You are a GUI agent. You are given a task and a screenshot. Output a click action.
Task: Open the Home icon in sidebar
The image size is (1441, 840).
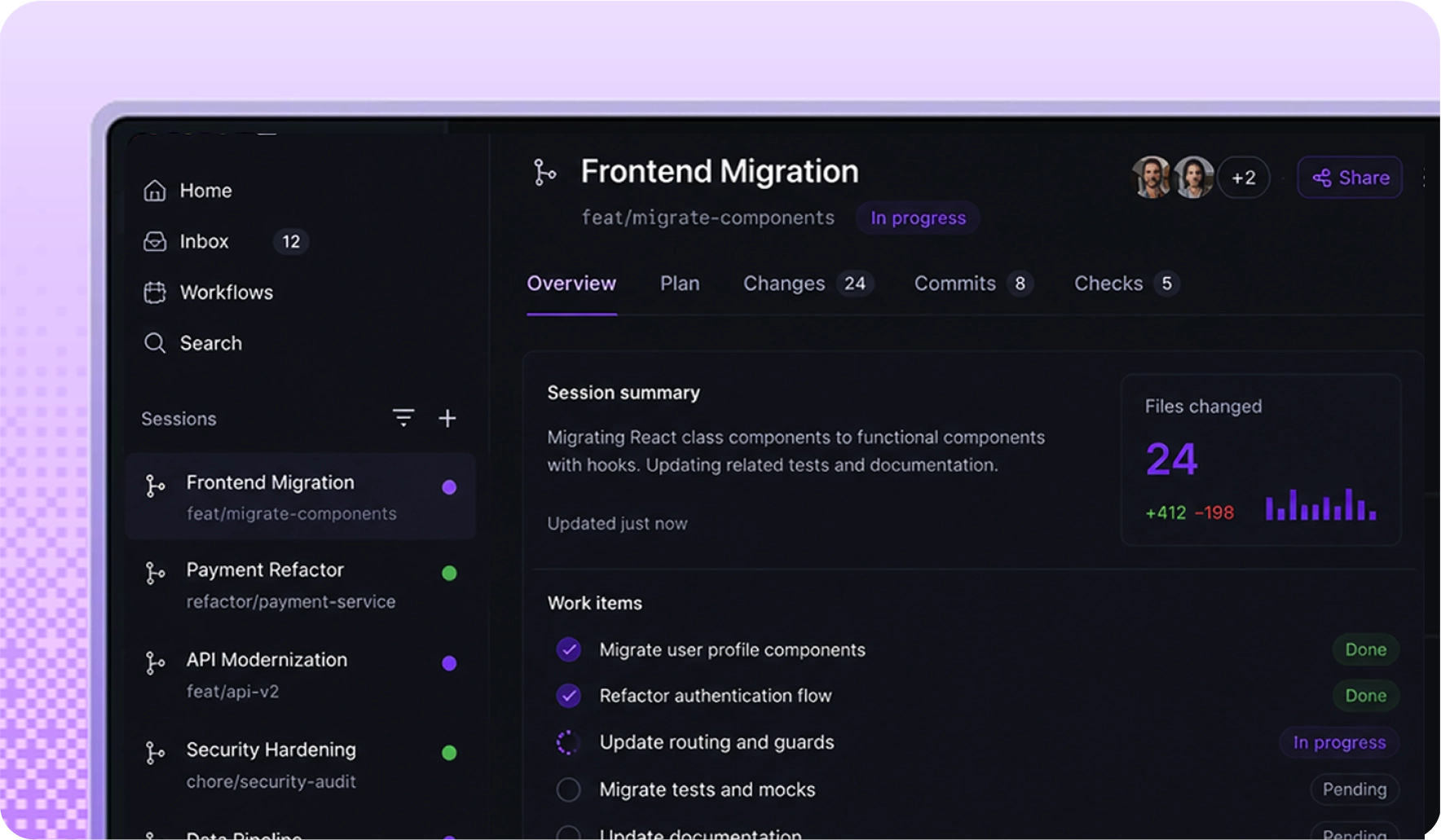[155, 191]
